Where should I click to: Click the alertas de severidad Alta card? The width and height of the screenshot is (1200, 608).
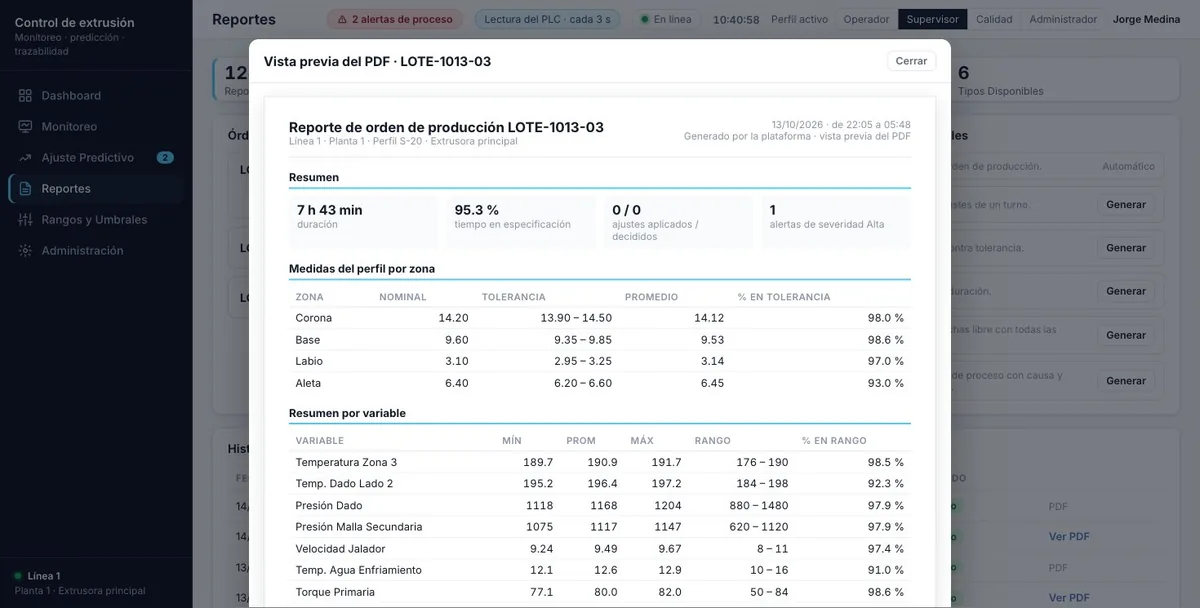(836, 222)
